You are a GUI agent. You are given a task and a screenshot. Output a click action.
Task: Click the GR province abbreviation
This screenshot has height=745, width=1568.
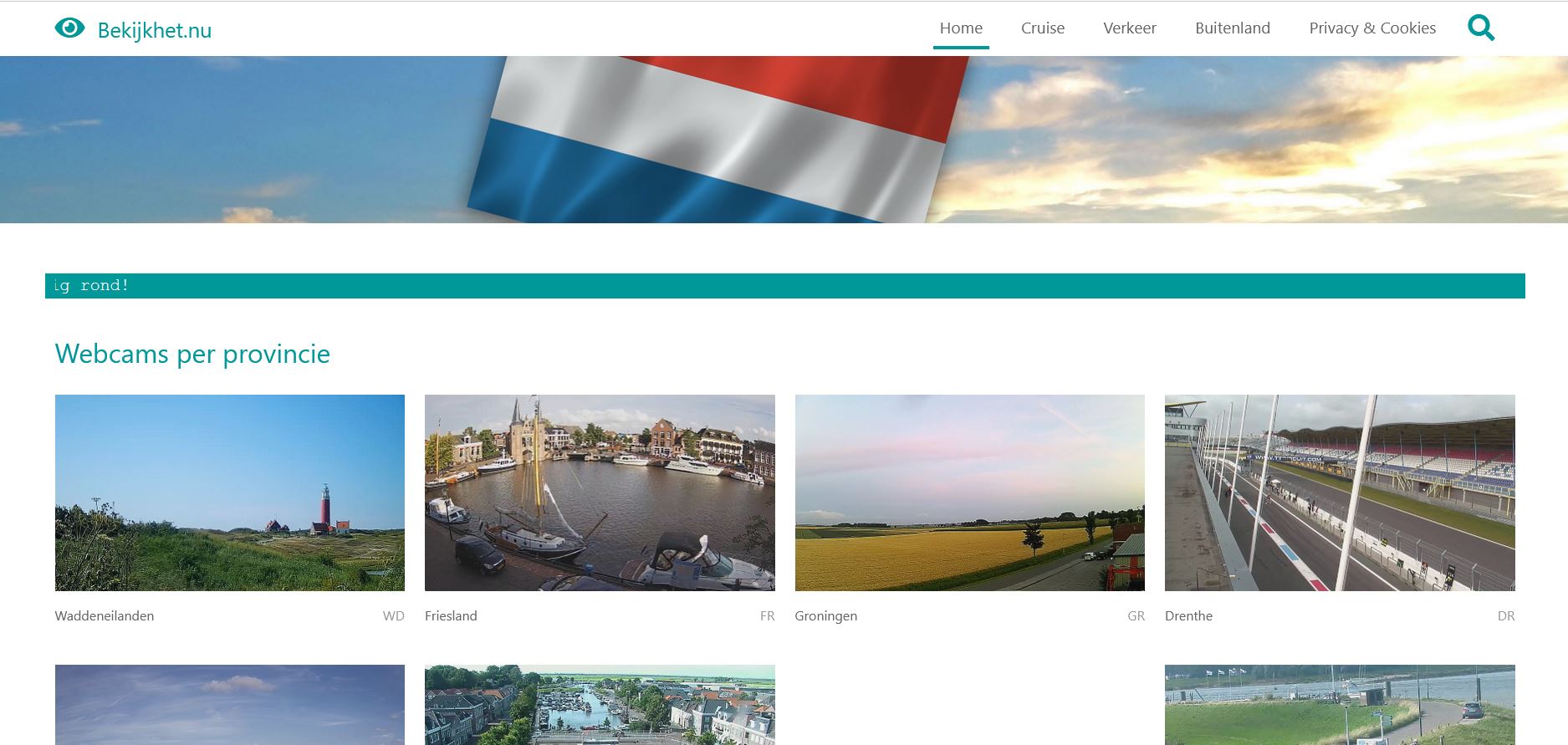1136,616
